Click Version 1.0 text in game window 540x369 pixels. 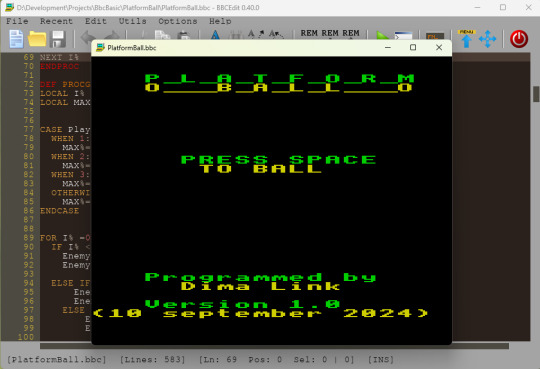(x=242, y=304)
